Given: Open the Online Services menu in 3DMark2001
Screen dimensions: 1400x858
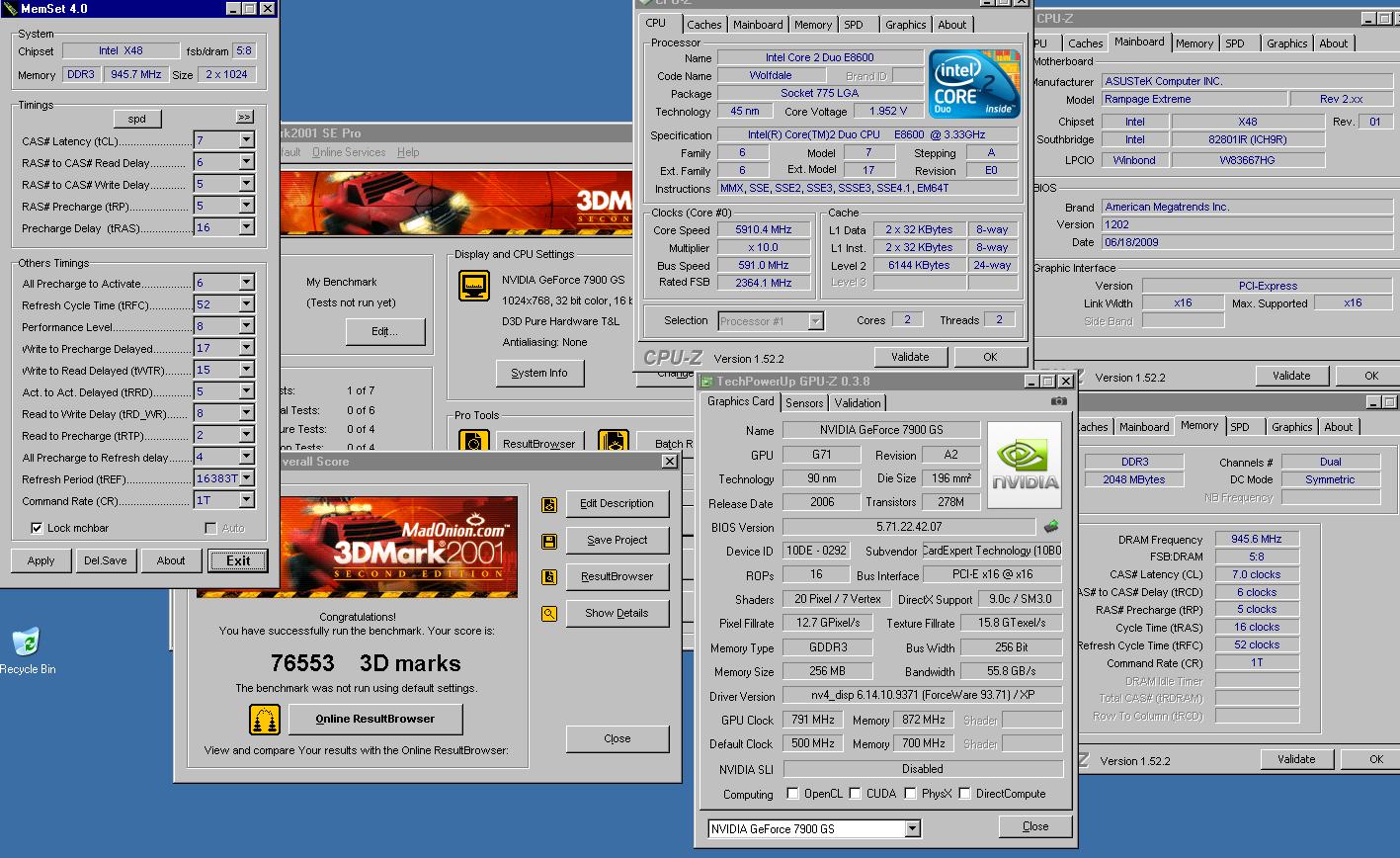Looking at the screenshot, I should click(349, 152).
